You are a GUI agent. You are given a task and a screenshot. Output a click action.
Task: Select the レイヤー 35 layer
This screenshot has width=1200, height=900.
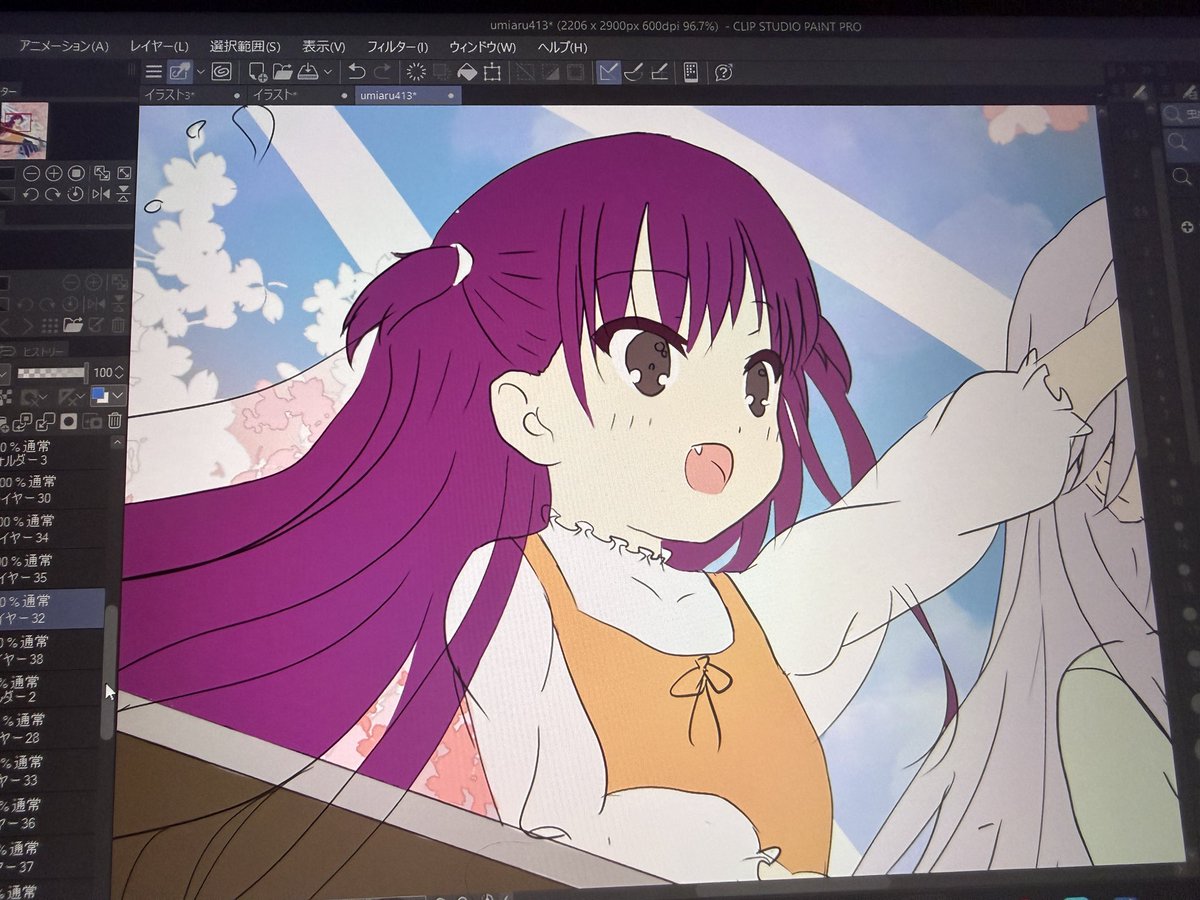[x=53, y=569]
